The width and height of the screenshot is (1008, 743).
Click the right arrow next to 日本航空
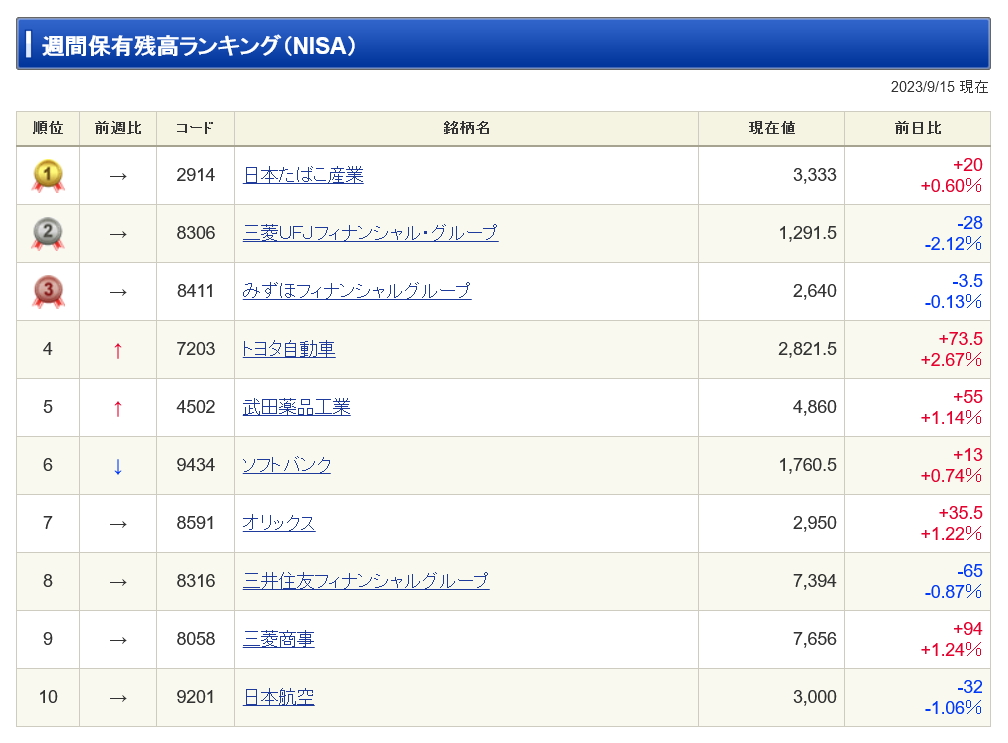click(119, 697)
